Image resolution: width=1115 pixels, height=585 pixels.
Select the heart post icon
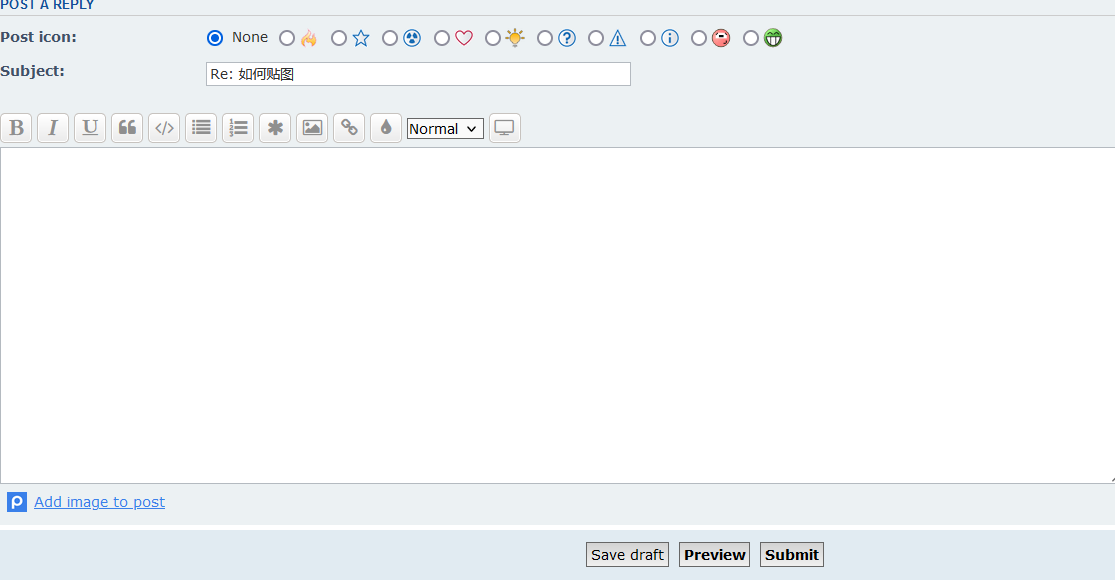pos(442,38)
